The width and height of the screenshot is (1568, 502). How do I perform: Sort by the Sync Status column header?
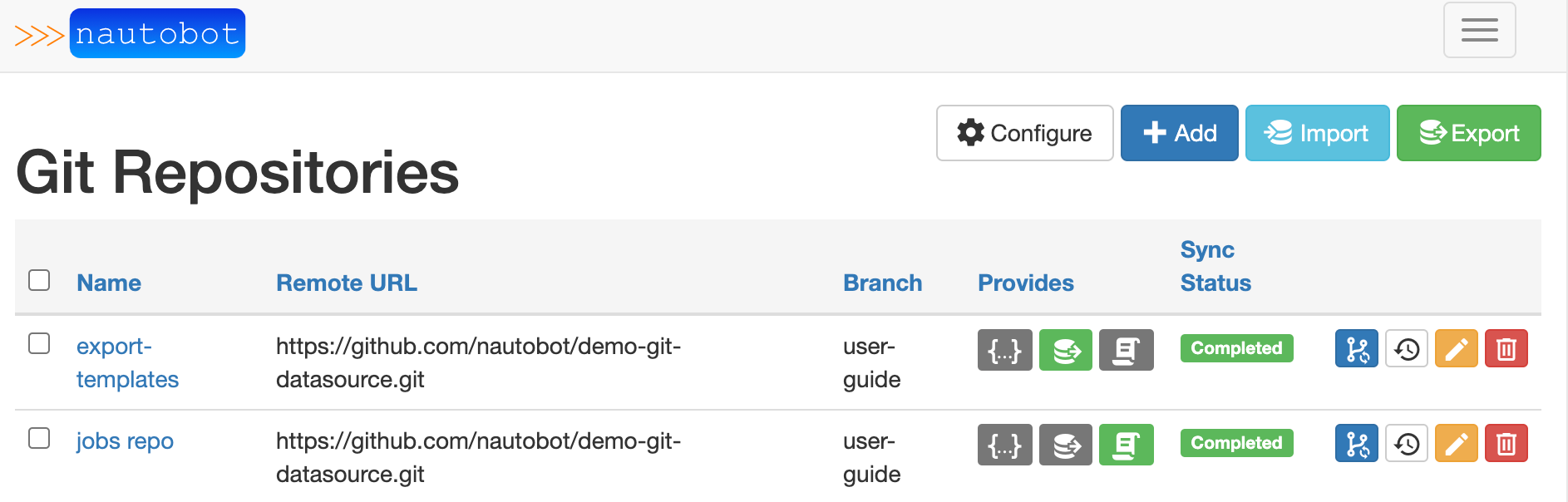(x=1215, y=266)
